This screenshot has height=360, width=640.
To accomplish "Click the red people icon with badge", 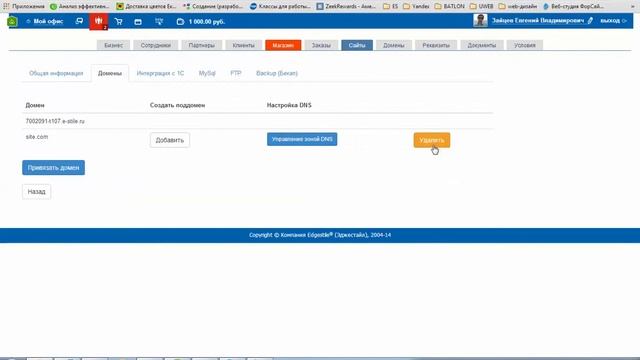I will pos(98,21).
